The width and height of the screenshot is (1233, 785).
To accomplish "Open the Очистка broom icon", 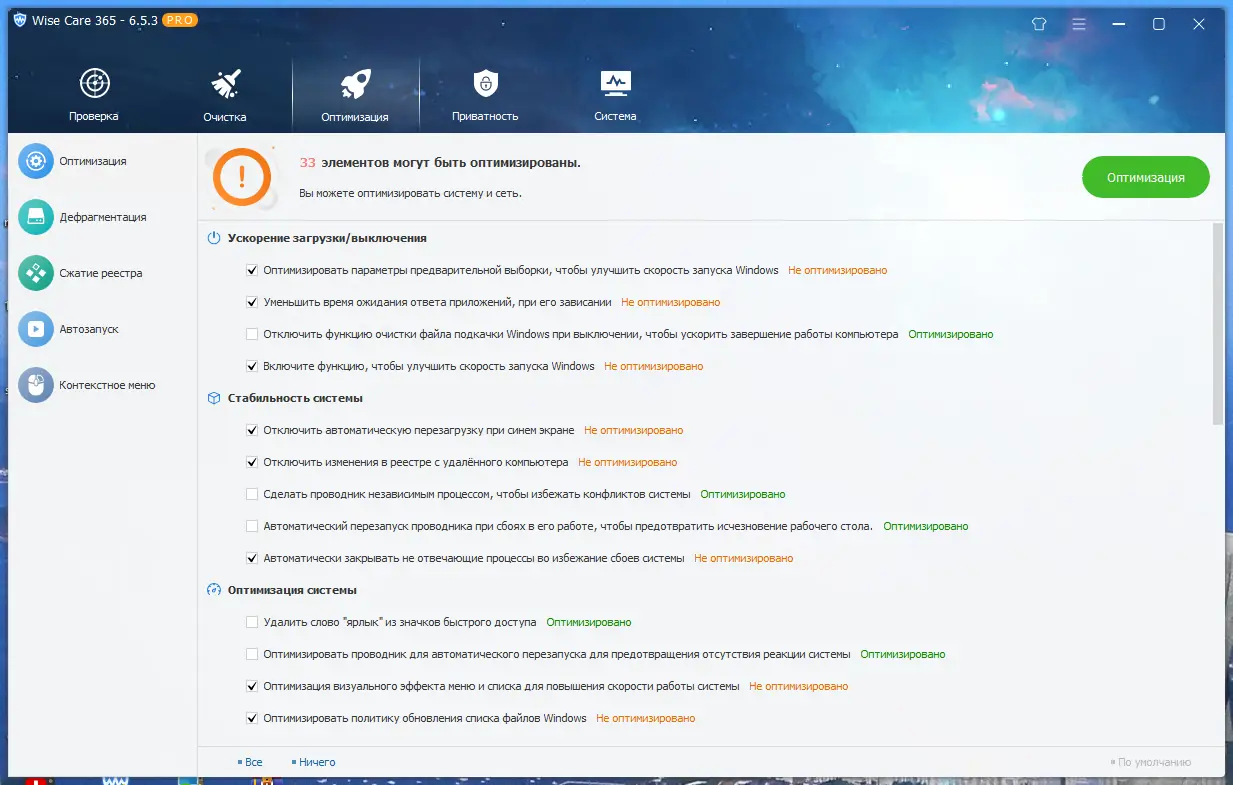I will [x=225, y=83].
